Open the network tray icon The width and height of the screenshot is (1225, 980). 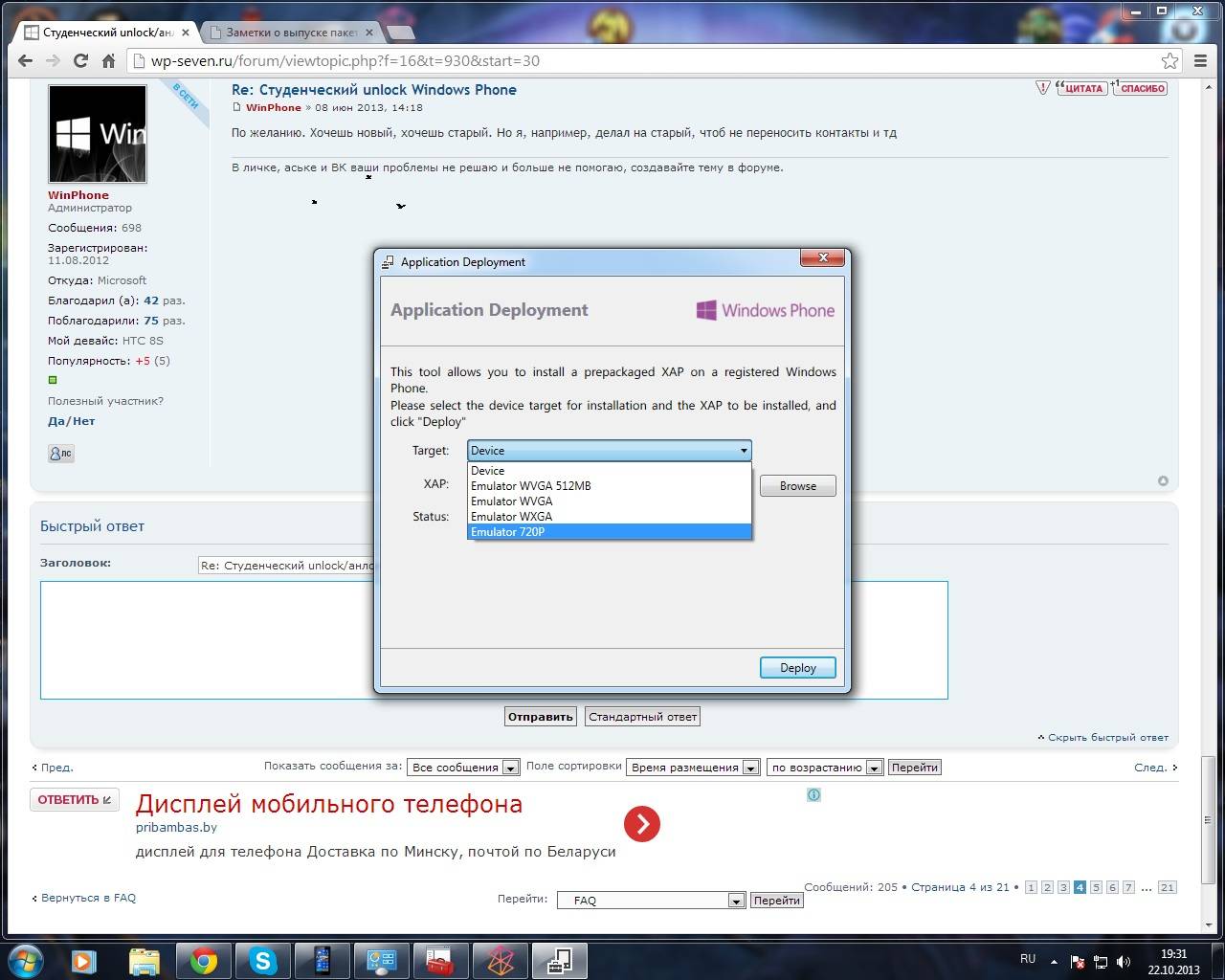click(1101, 961)
